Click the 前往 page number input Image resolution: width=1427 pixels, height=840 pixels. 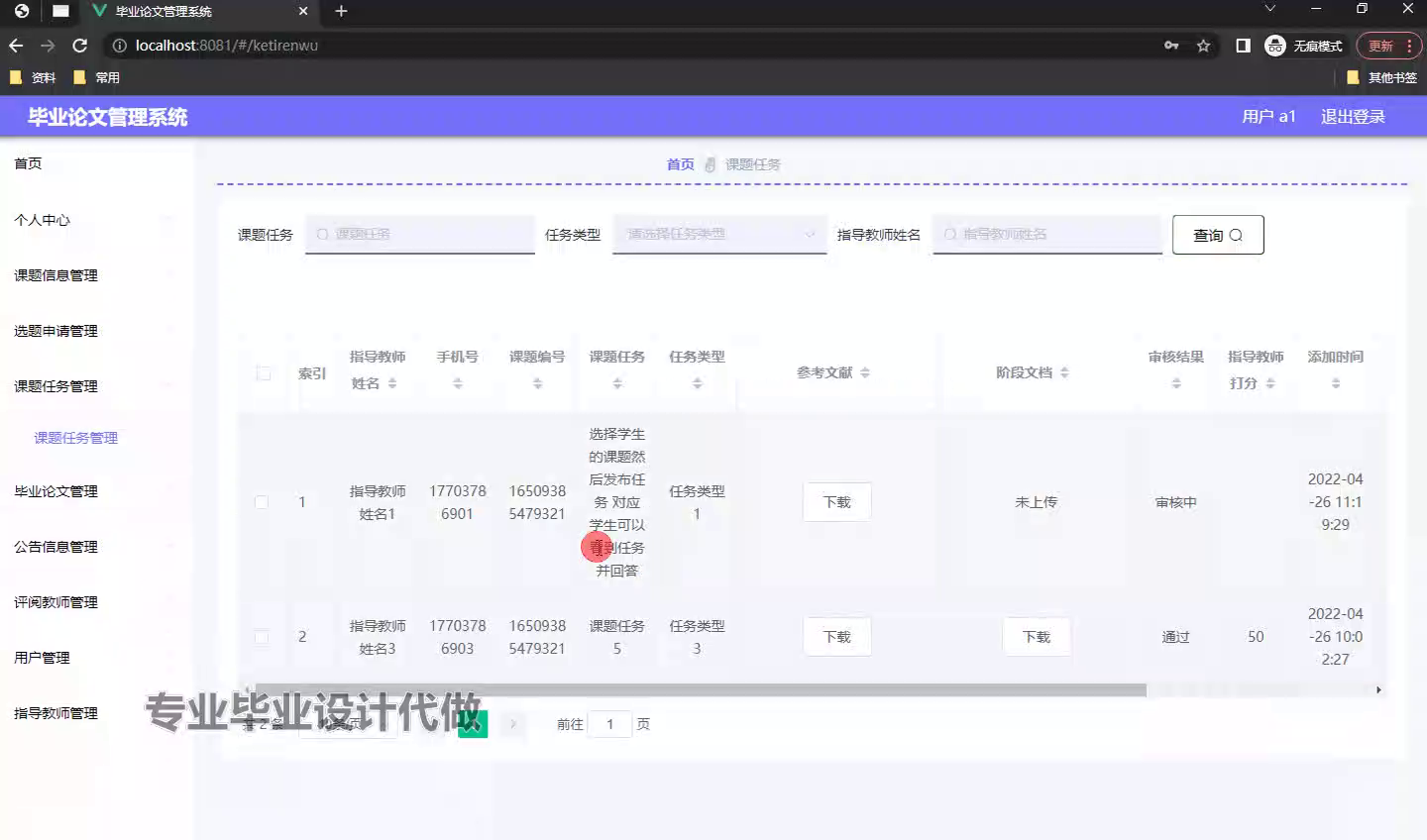610,724
